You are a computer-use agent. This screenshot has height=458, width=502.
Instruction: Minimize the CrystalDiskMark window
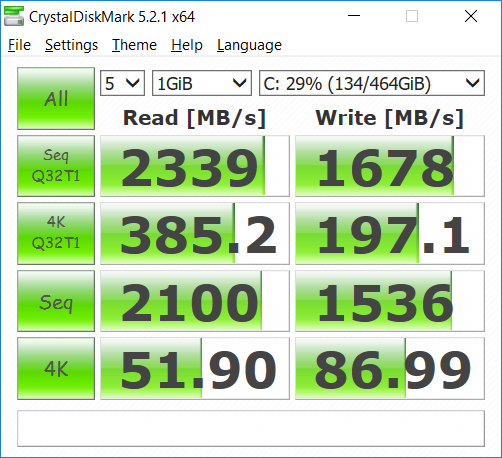(x=354, y=16)
